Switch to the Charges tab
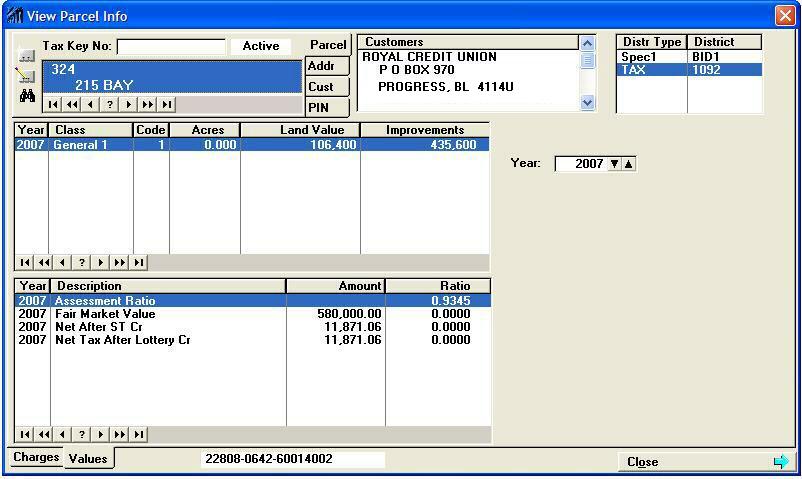The height and width of the screenshot is (479, 802). [x=36, y=458]
